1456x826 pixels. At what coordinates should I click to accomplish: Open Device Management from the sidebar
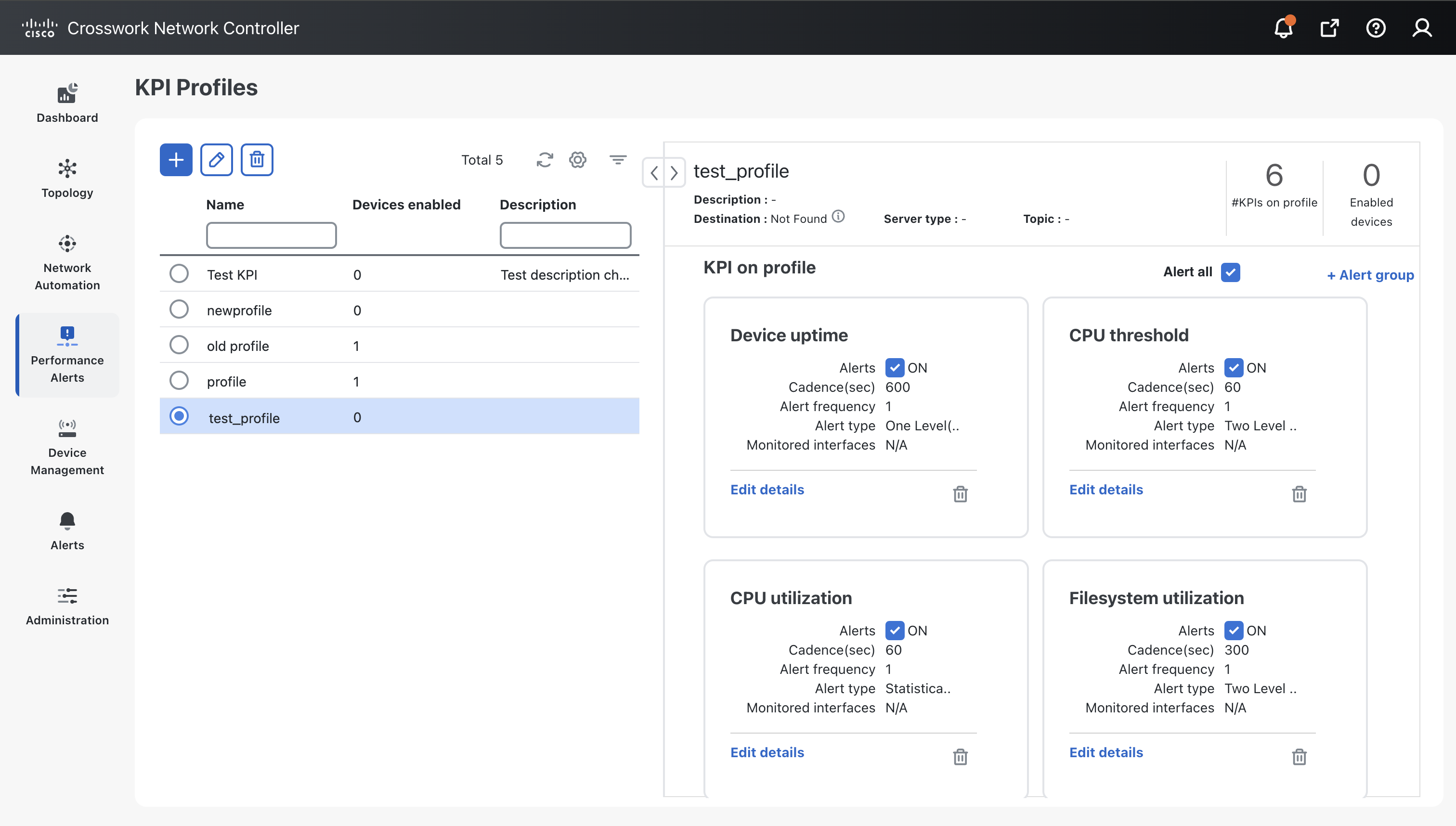(x=67, y=448)
